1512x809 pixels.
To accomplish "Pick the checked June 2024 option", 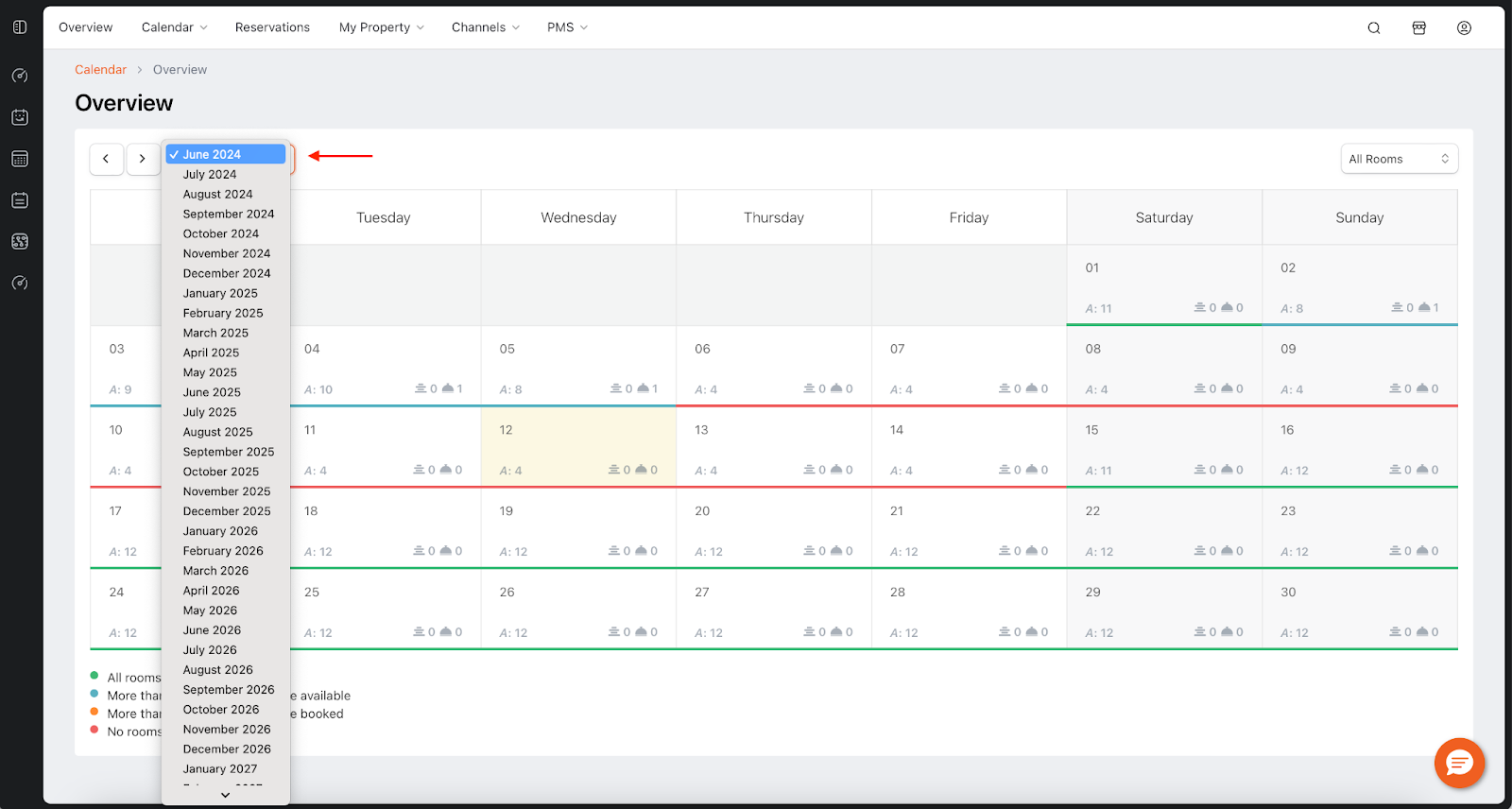I will 225,154.
